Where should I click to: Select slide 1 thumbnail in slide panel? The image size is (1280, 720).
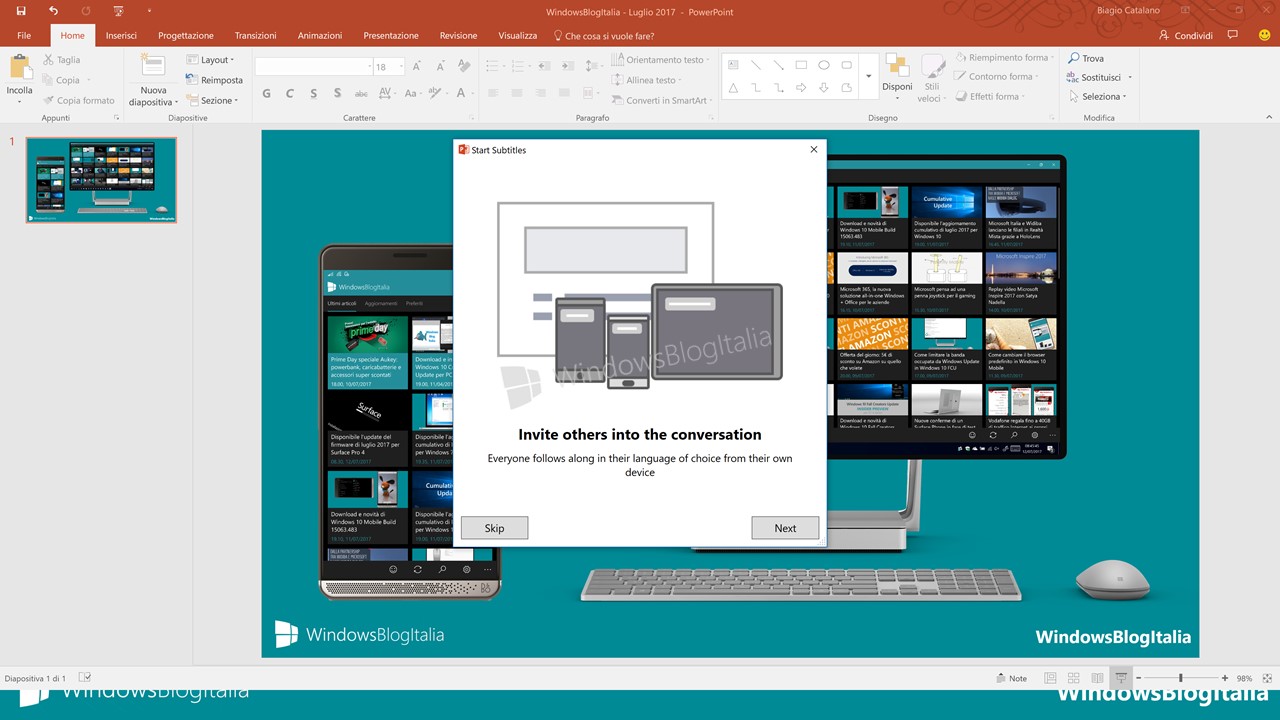pos(101,180)
